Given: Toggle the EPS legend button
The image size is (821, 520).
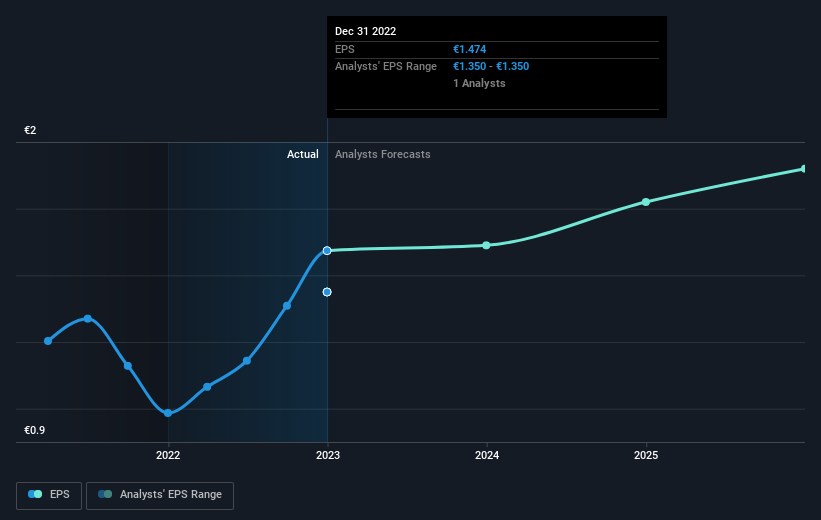Looking at the screenshot, I should (x=49, y=495).
